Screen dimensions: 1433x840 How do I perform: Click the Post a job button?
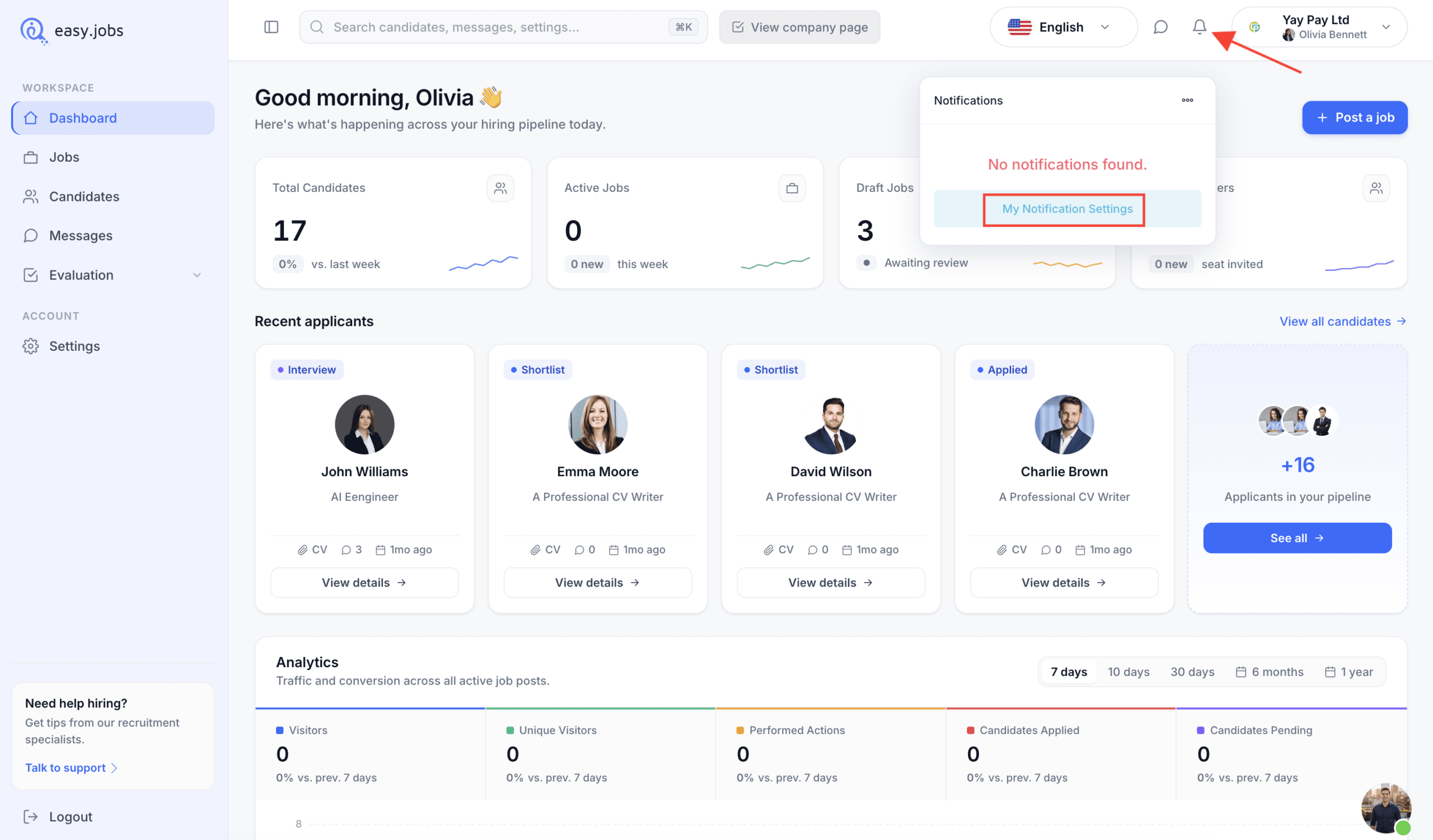click(1355, 118)
